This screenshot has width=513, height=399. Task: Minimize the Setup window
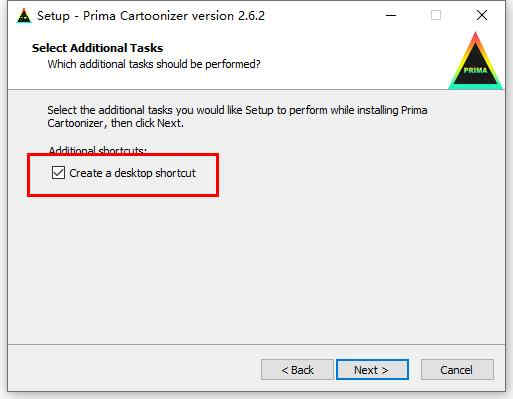click(x=391, y=15)
